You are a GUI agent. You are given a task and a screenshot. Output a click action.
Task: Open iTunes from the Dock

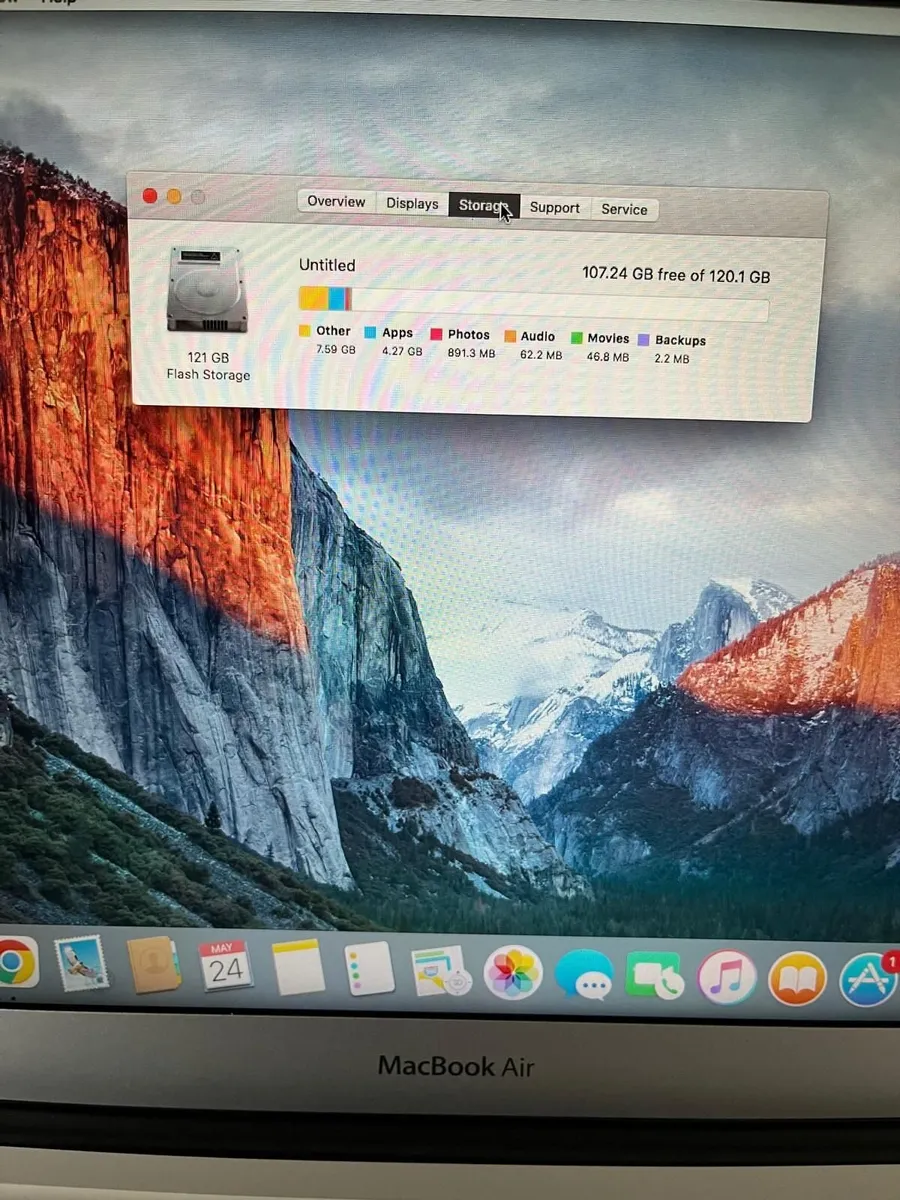pyautogui.click(x=727, y=977)
